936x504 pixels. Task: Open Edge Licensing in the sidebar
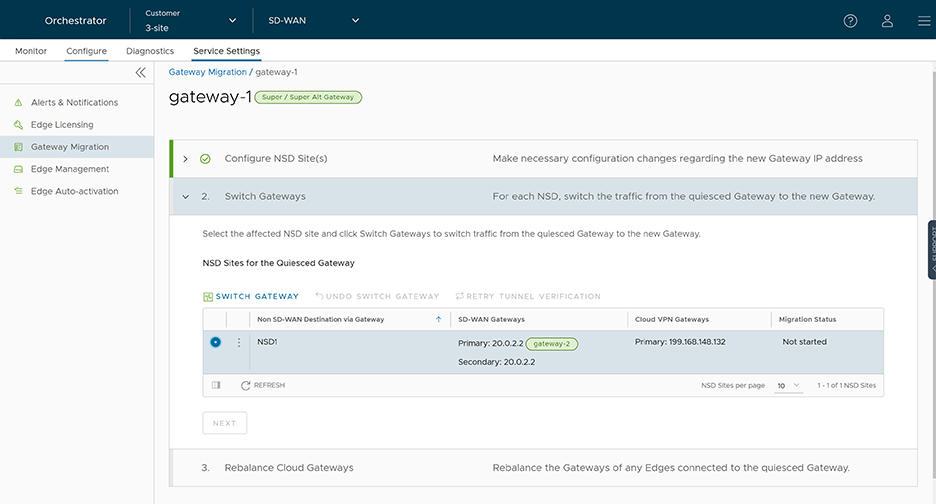[62, 125]
